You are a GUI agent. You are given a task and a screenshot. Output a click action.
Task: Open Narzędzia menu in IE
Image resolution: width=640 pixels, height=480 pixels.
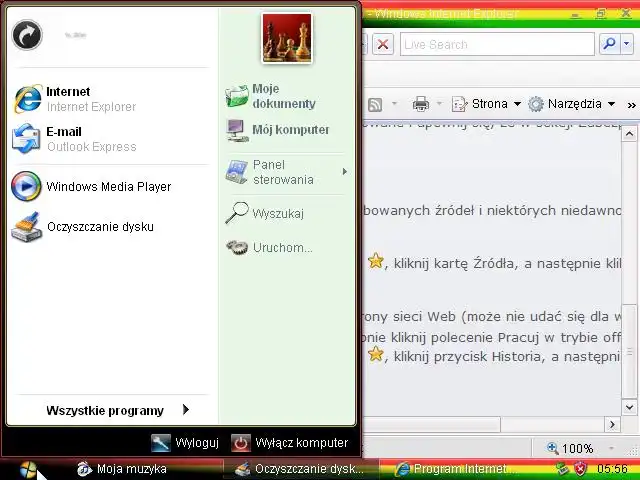571,104
